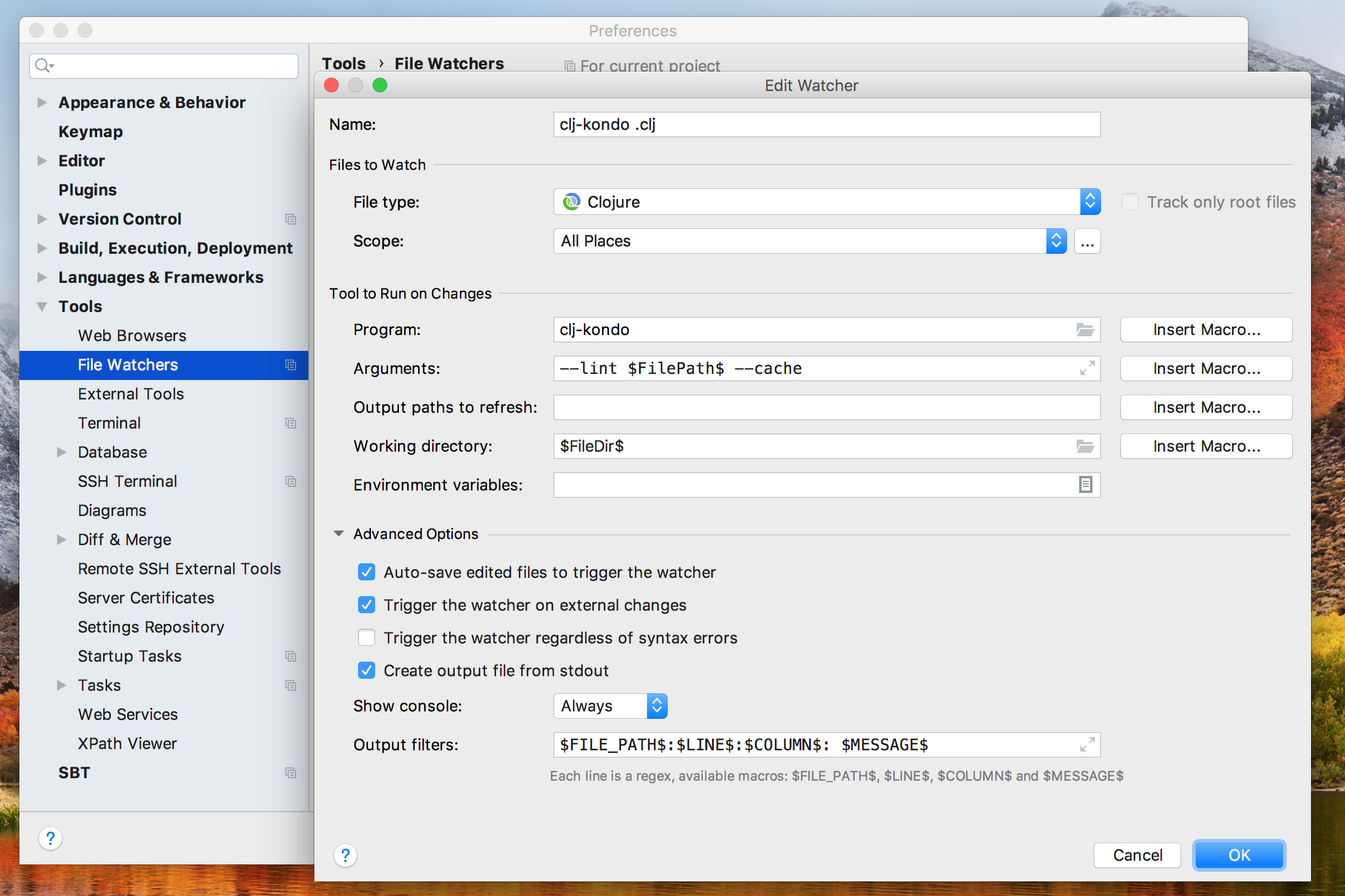
Task: Collapse the Advanced Options section
Action: pyautogui.click(x=339, y=534)
